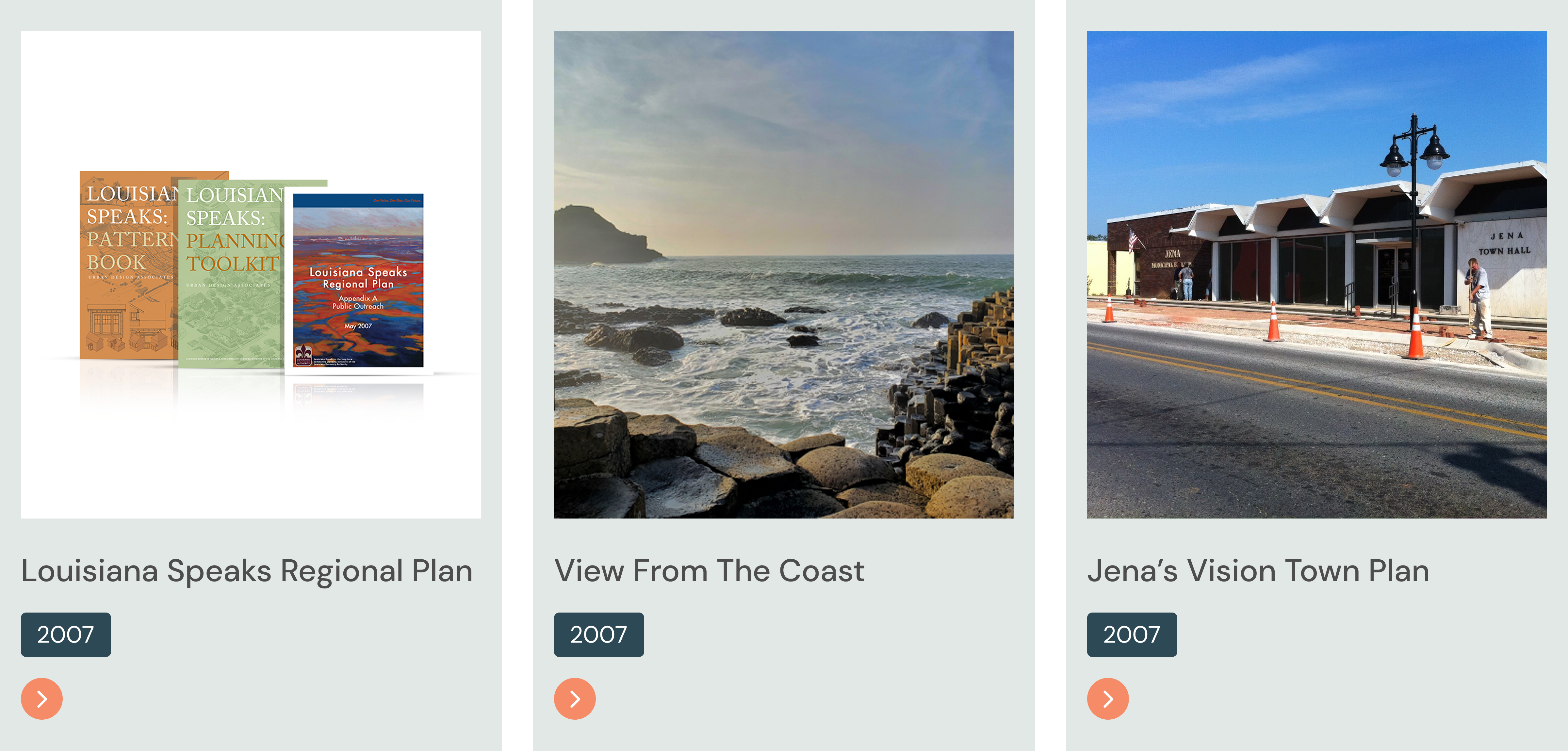Open View From The Coast via its arrow icon
1568x751 pixels.
click(x=575, y=699)
